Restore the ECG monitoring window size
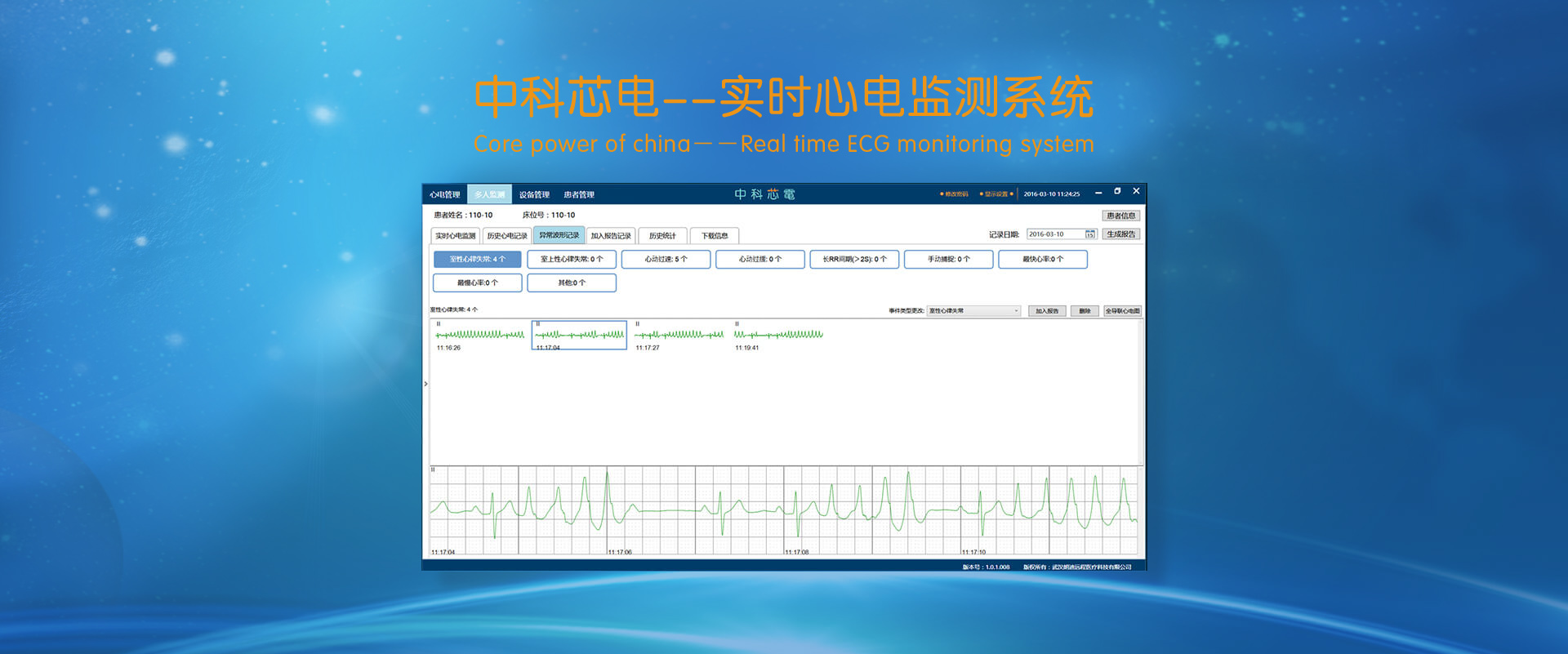Image resolution: width=1568 pixels, height=654 pixels. point(1117,192)
